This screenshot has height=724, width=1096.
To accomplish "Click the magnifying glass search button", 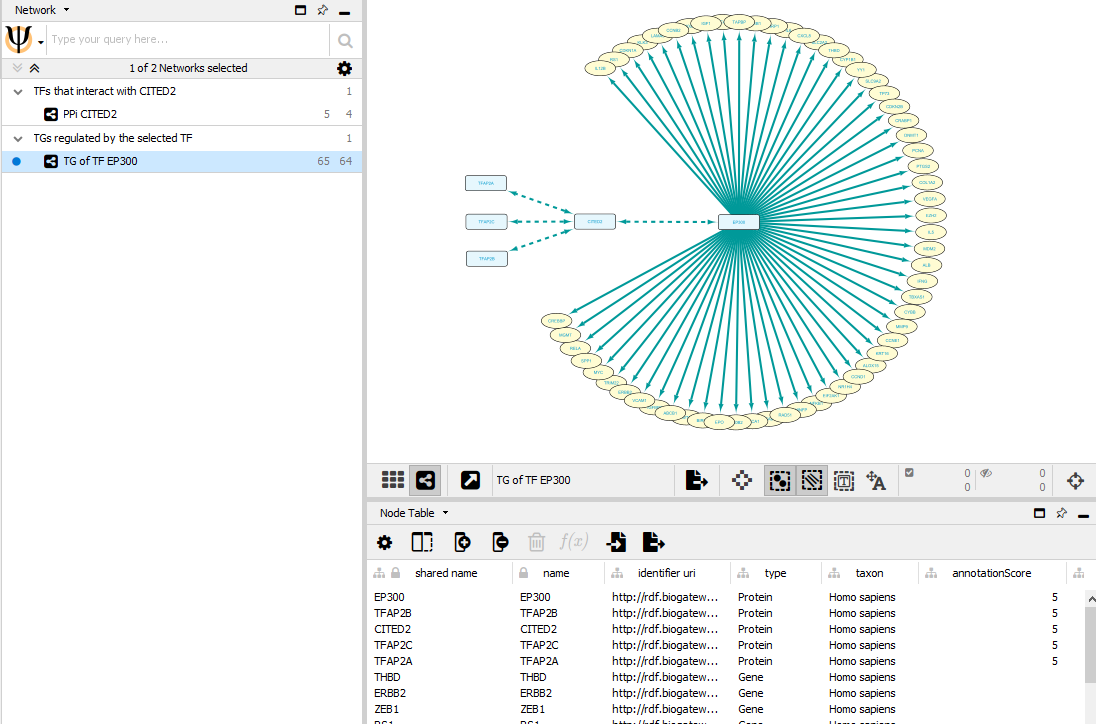I will coord(345,41).
